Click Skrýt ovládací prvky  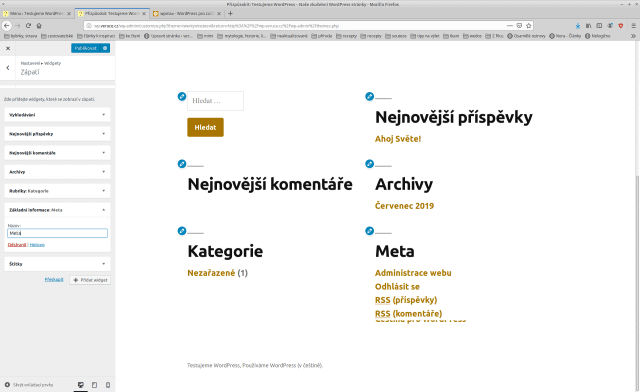click(x=29, y=385)
